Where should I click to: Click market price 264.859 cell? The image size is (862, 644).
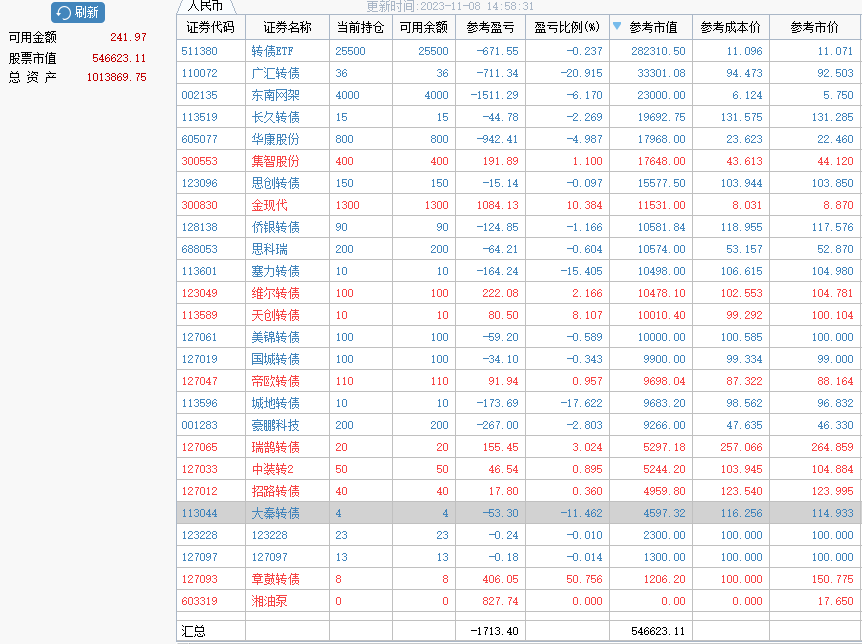[832, 447]
